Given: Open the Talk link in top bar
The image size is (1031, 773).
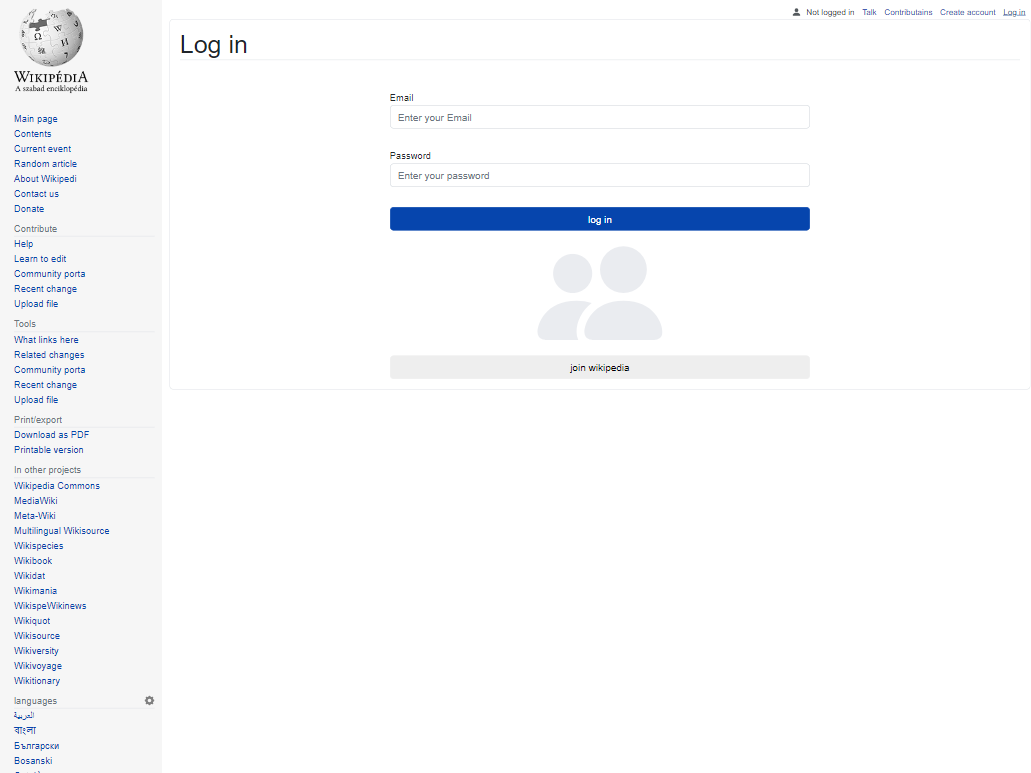Looking at the screenshot, I should click(869, 12).
